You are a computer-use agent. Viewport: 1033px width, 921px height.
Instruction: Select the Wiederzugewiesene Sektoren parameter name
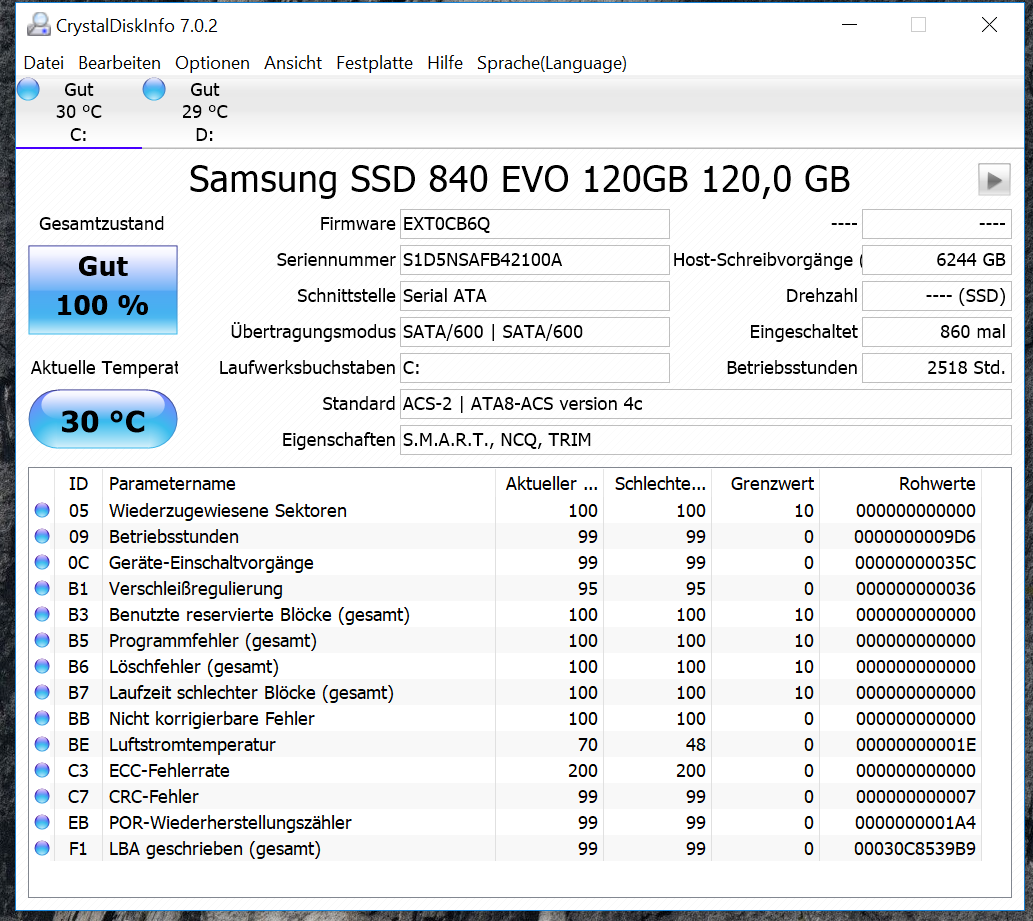click(227, 511)
